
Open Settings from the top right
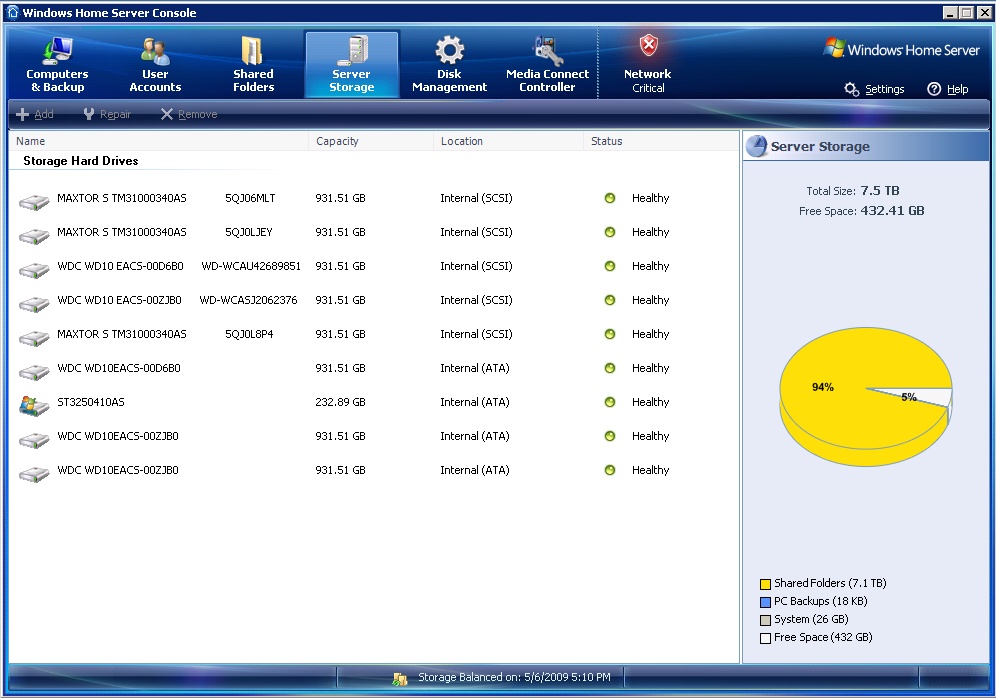875,89
